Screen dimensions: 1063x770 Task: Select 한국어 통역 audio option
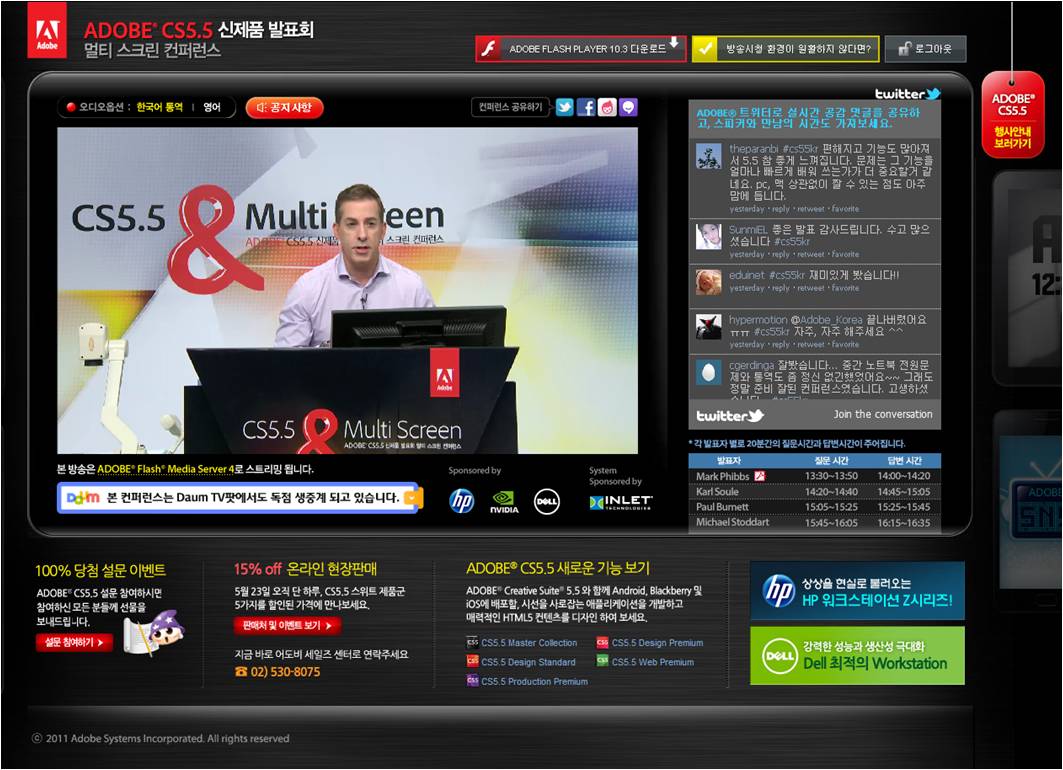[x=161, y=107]
